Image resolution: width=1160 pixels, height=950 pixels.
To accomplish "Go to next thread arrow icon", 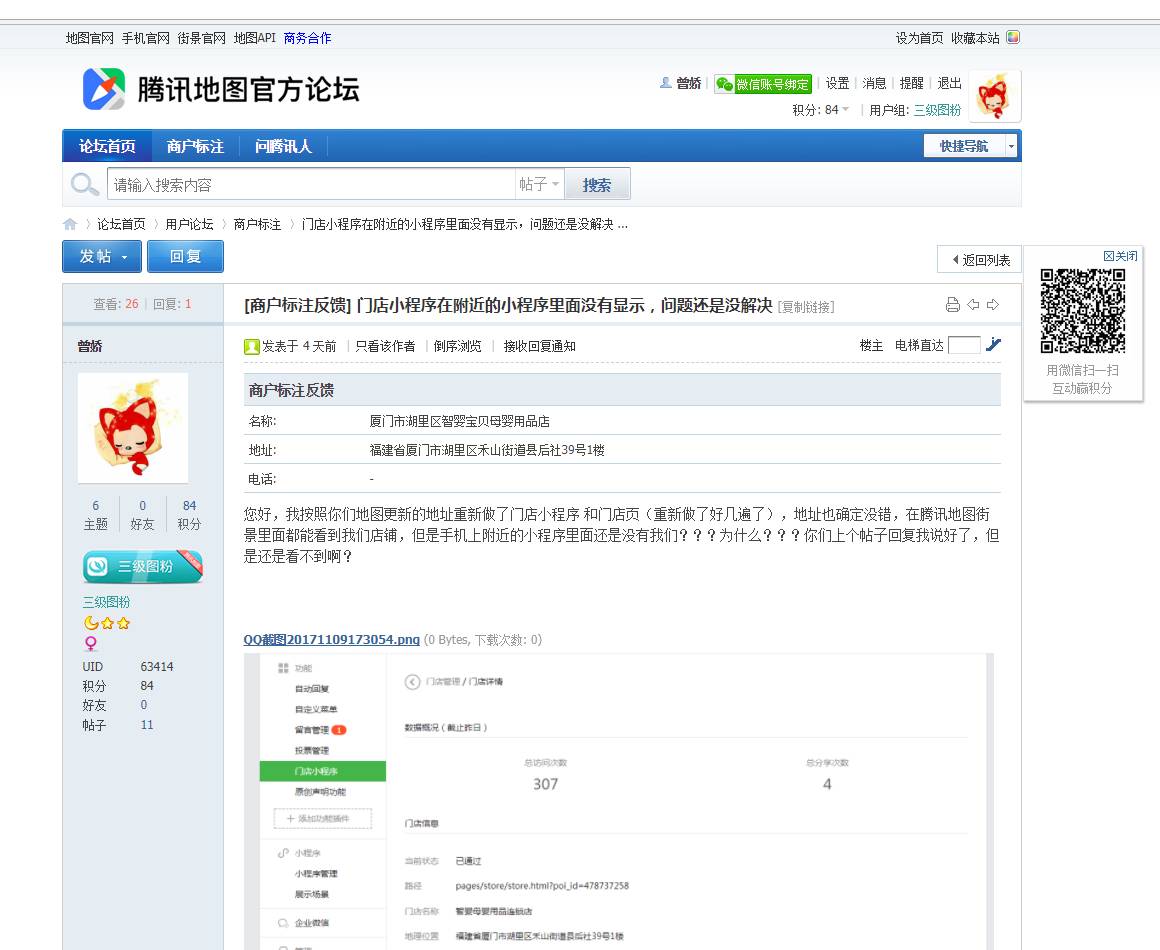I will coord(993,305).
